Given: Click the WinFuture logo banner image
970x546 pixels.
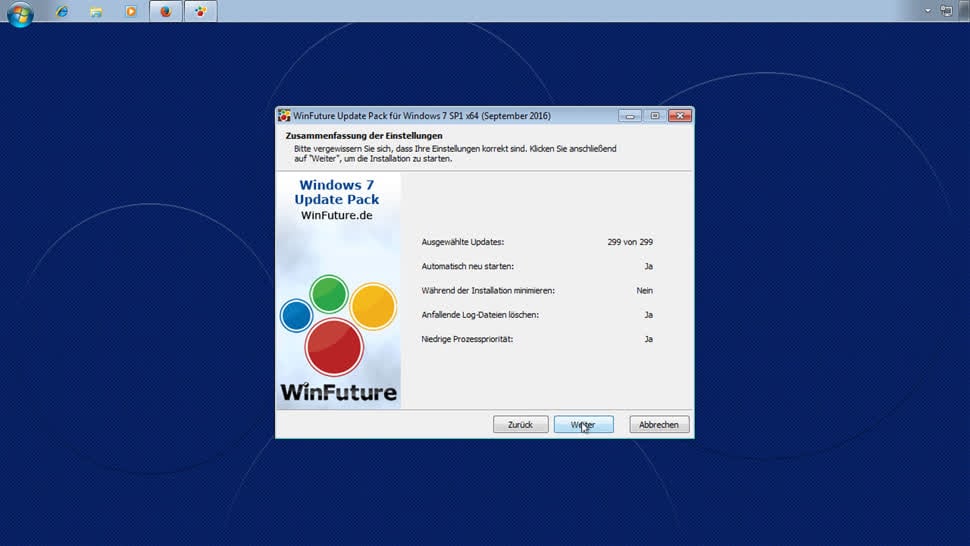Looking at the screenshot, I should 338,291.
